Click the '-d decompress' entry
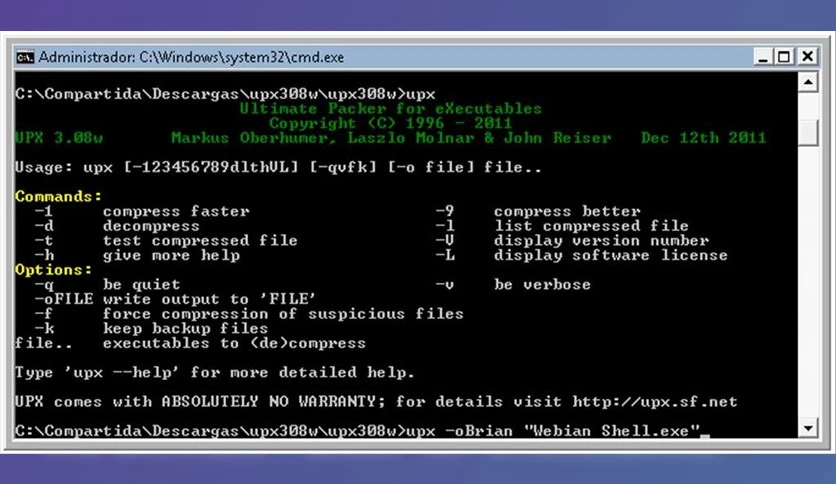Image resolution: width=836 pixels, height=484 pixels. (x=117, y=226)
